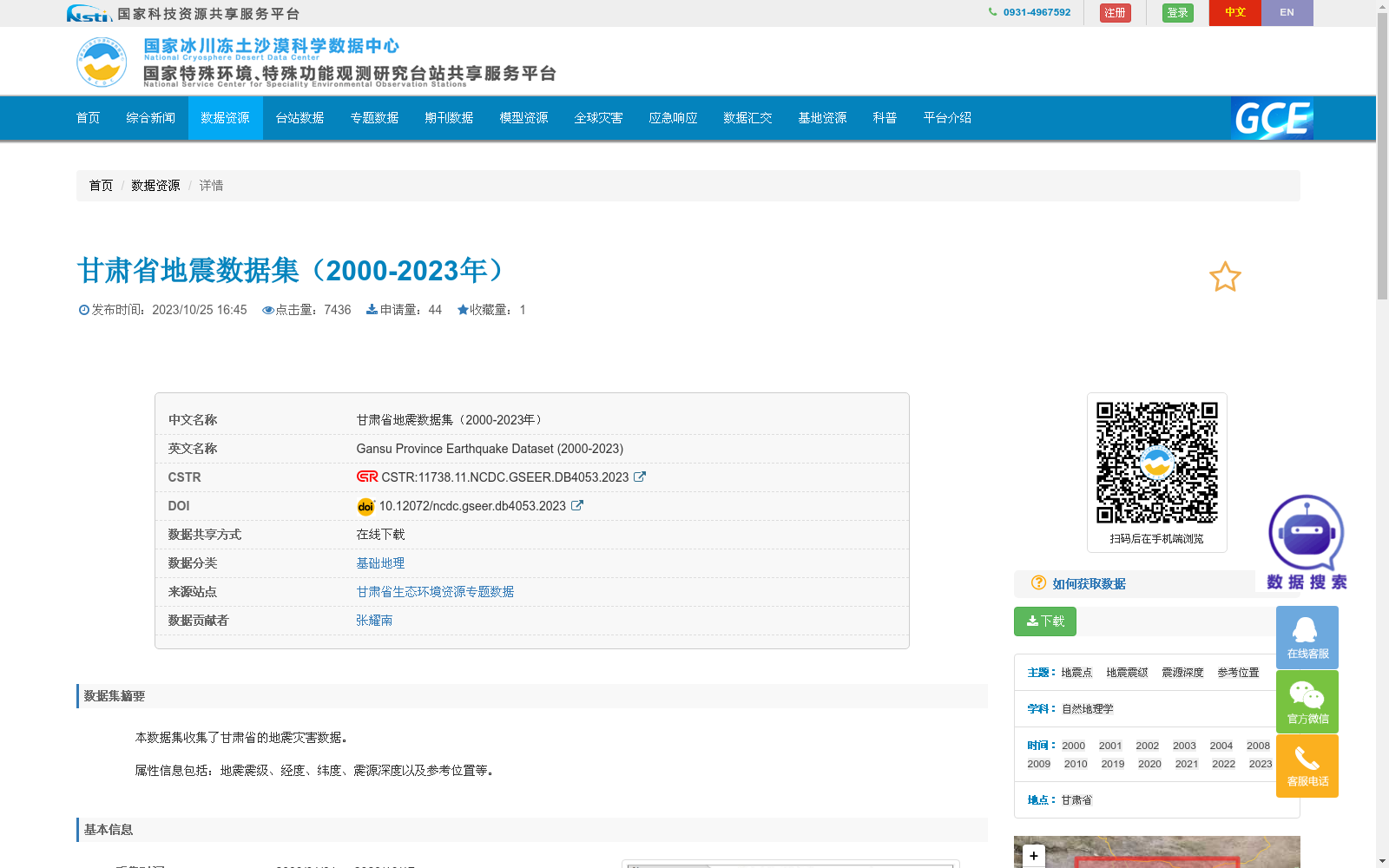
Task: Open the 全球灾害 menu item
Action: (x=599, y=118)
